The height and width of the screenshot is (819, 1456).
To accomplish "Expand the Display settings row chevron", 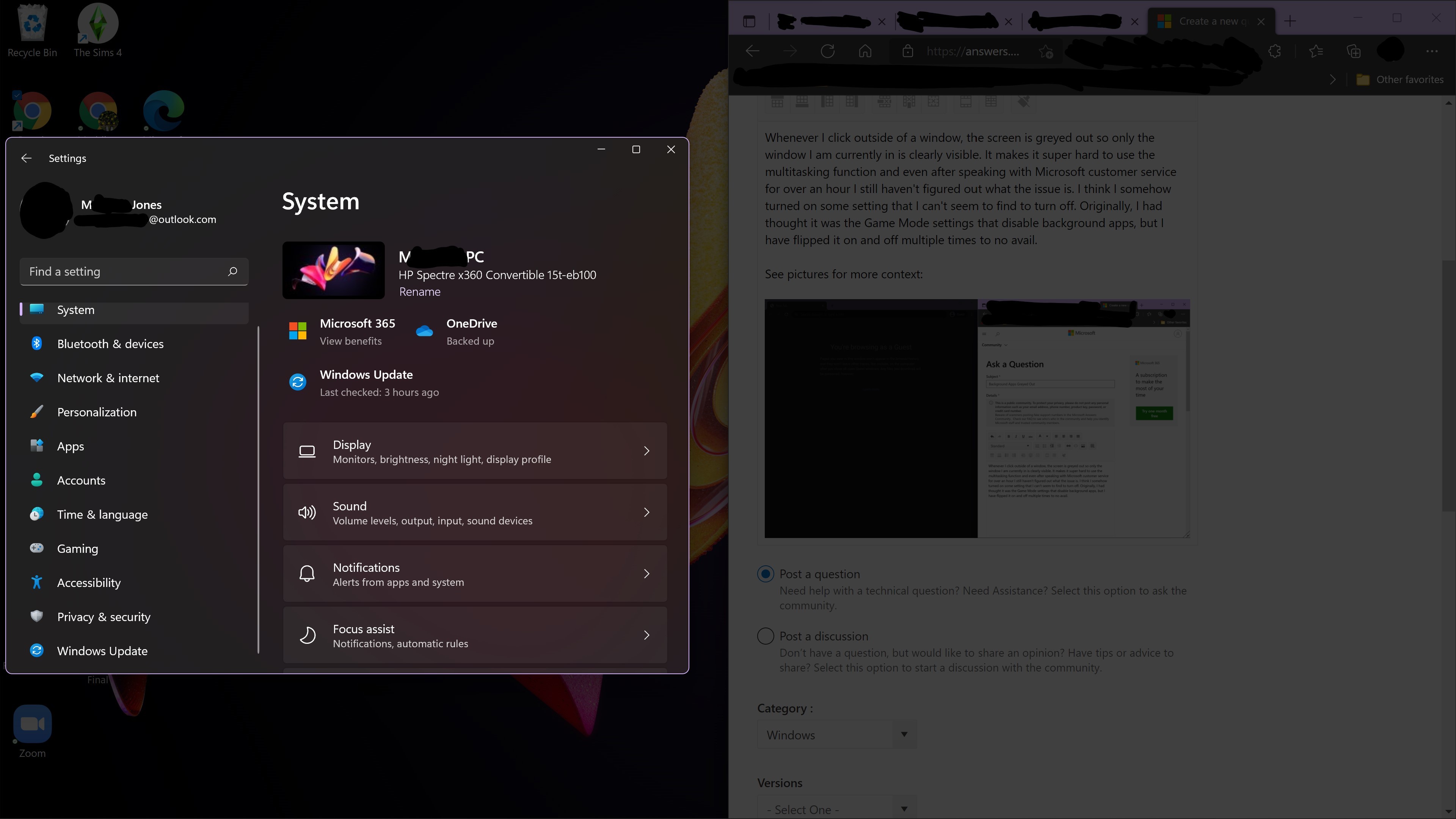I will 646,451.
